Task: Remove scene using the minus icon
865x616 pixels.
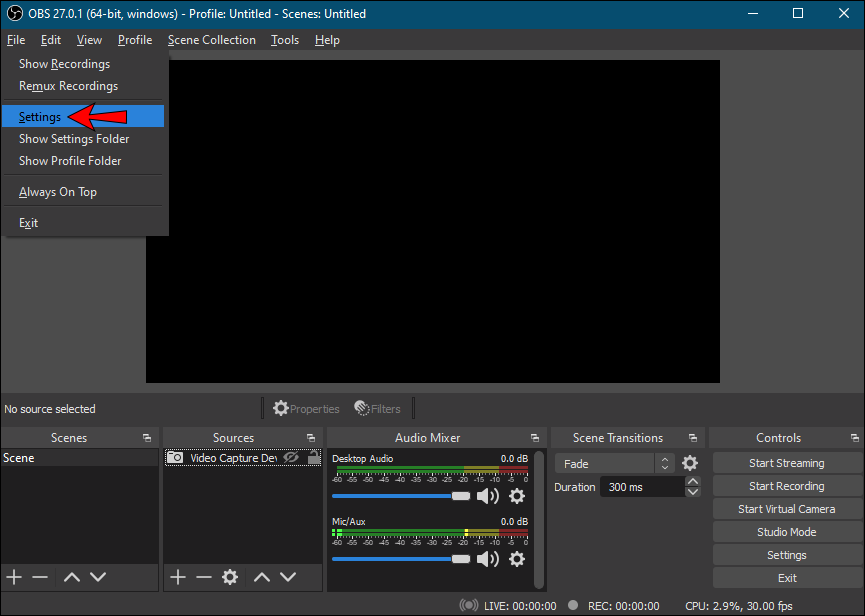Action: coord(40,577)
